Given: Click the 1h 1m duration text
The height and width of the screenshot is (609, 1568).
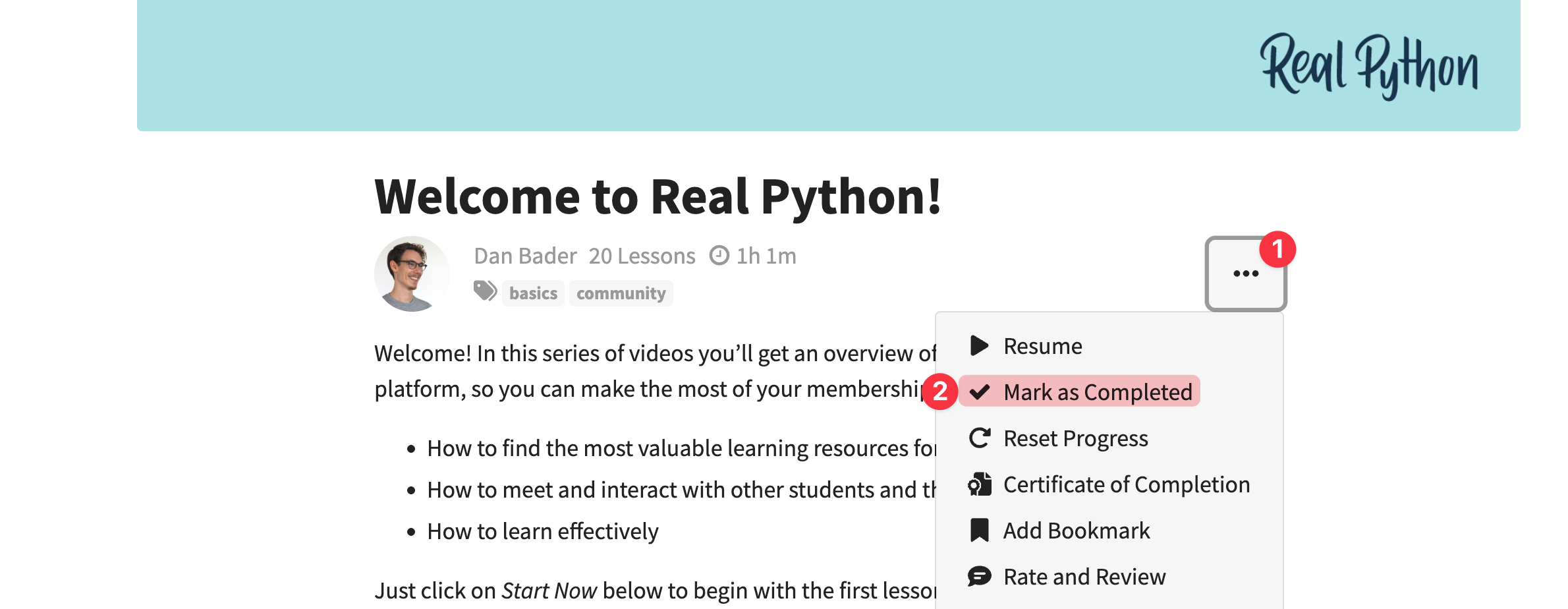Looking at the screenshot, I should 766,256.
